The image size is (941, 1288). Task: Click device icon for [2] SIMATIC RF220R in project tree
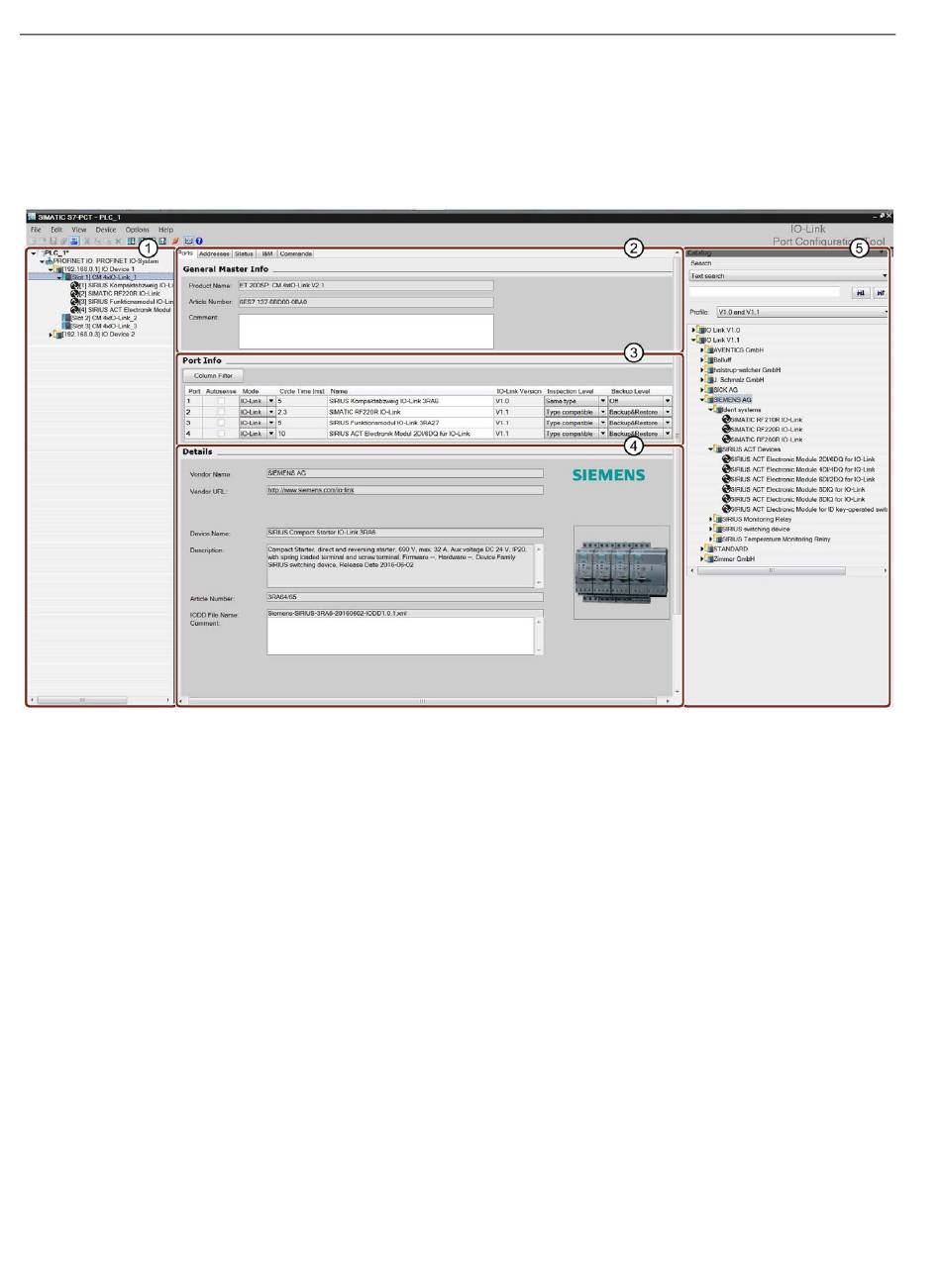click(75, 294)
